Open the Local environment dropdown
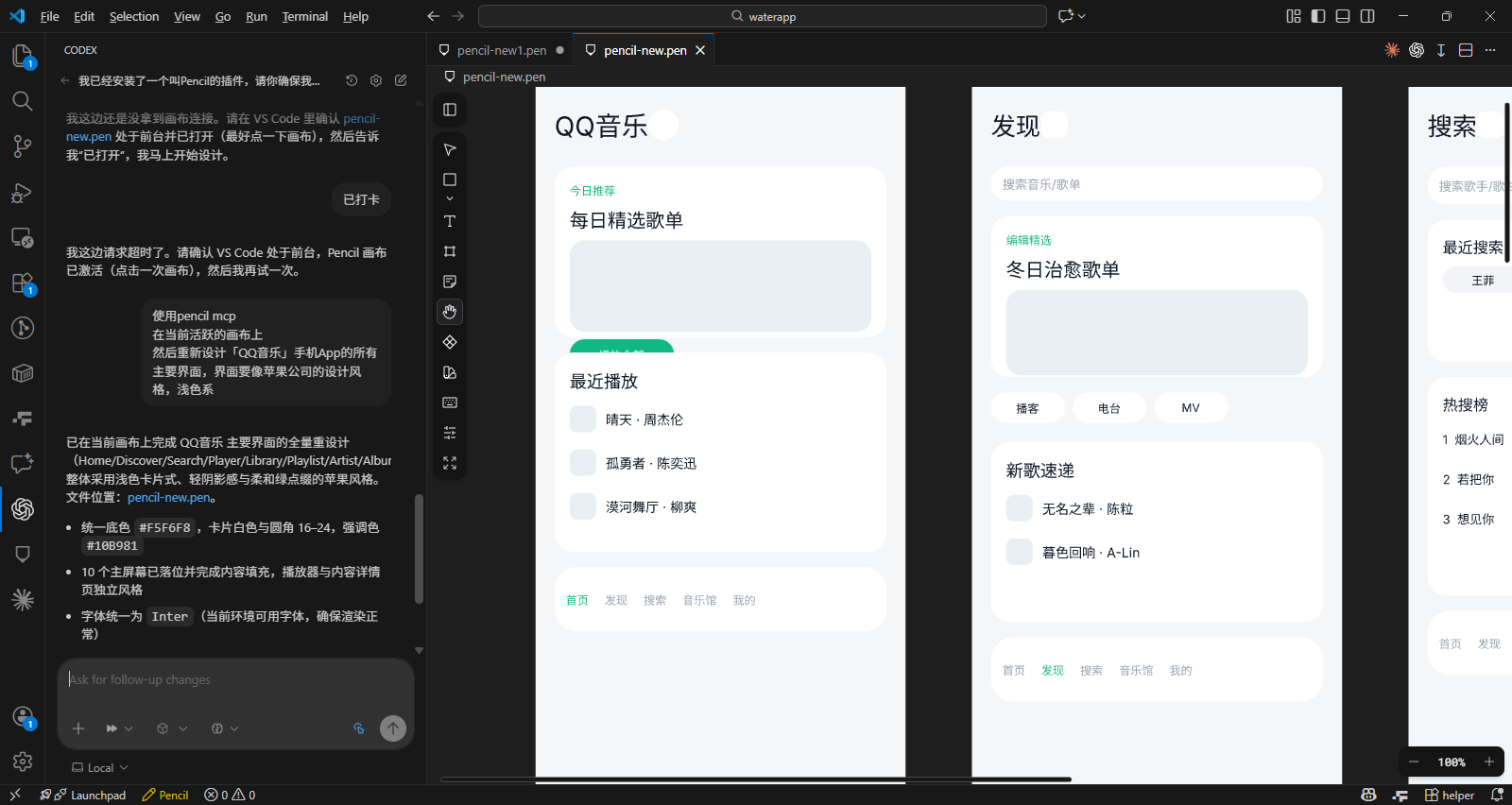Image resolution: width=1512 pixels, height=805 pixels. [100, 767]
